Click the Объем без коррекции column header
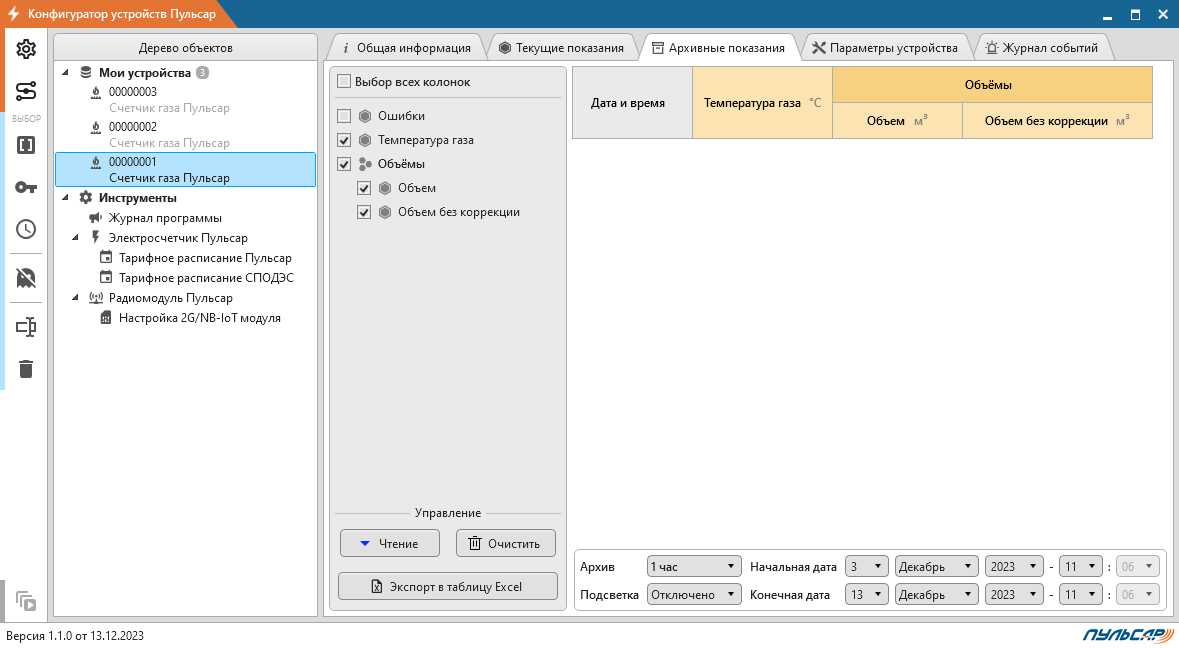Image resolution: width=1179 pixels, height=648 pixels. 1057,121
